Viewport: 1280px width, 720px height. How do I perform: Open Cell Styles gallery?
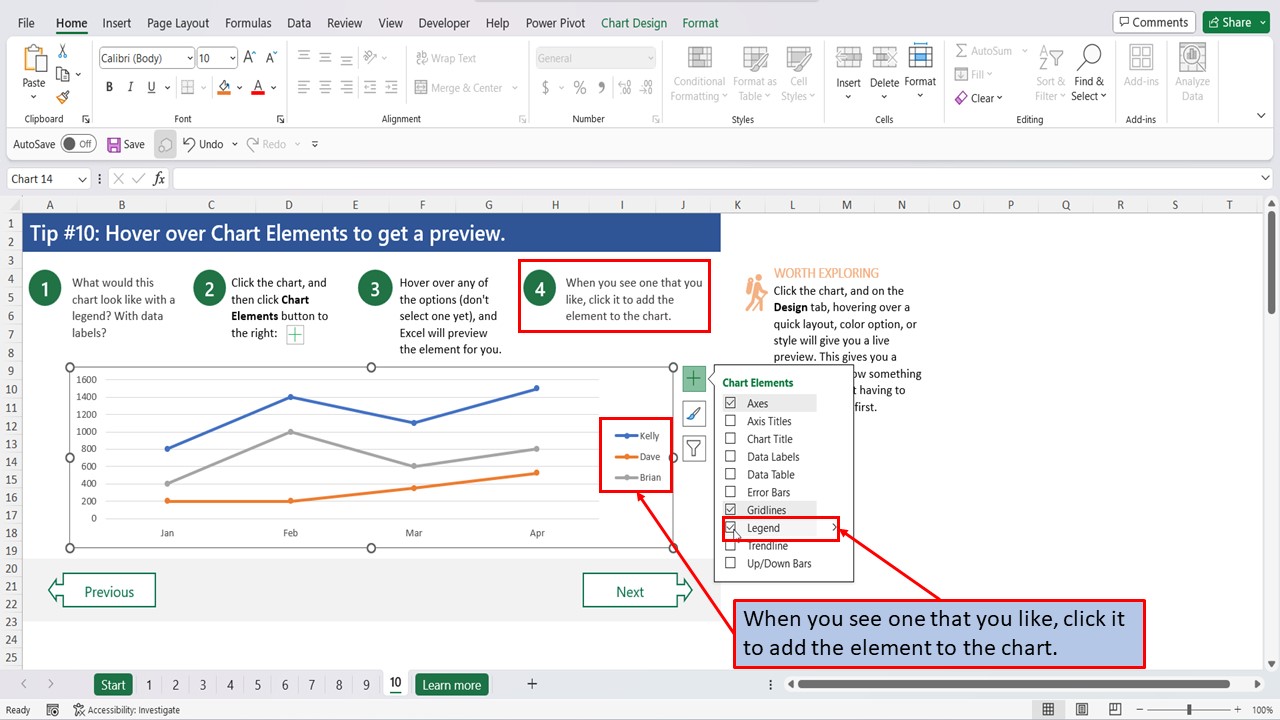(x=798, y=73)
